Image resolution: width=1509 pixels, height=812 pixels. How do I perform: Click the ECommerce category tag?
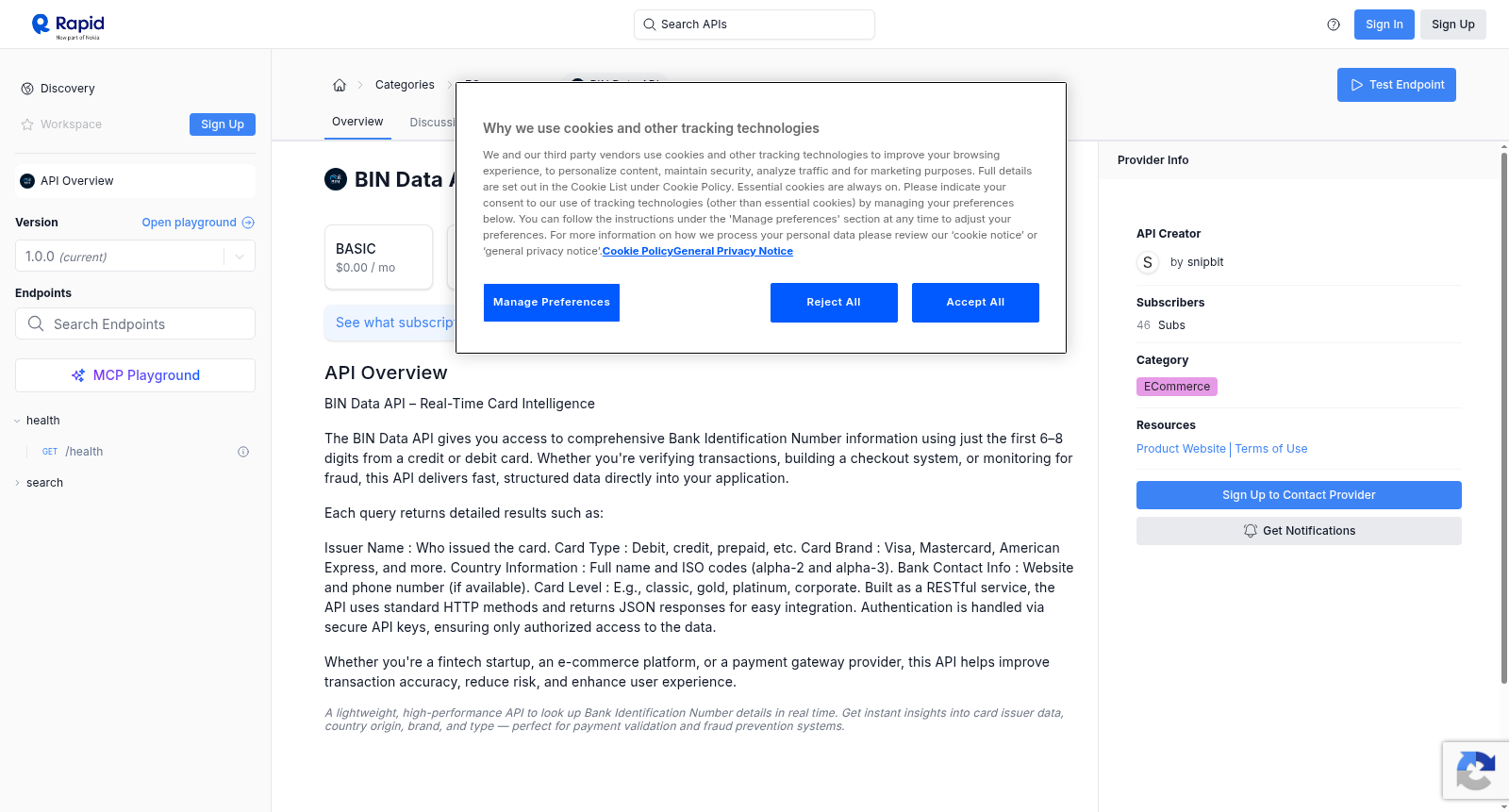pos(1177,387)
